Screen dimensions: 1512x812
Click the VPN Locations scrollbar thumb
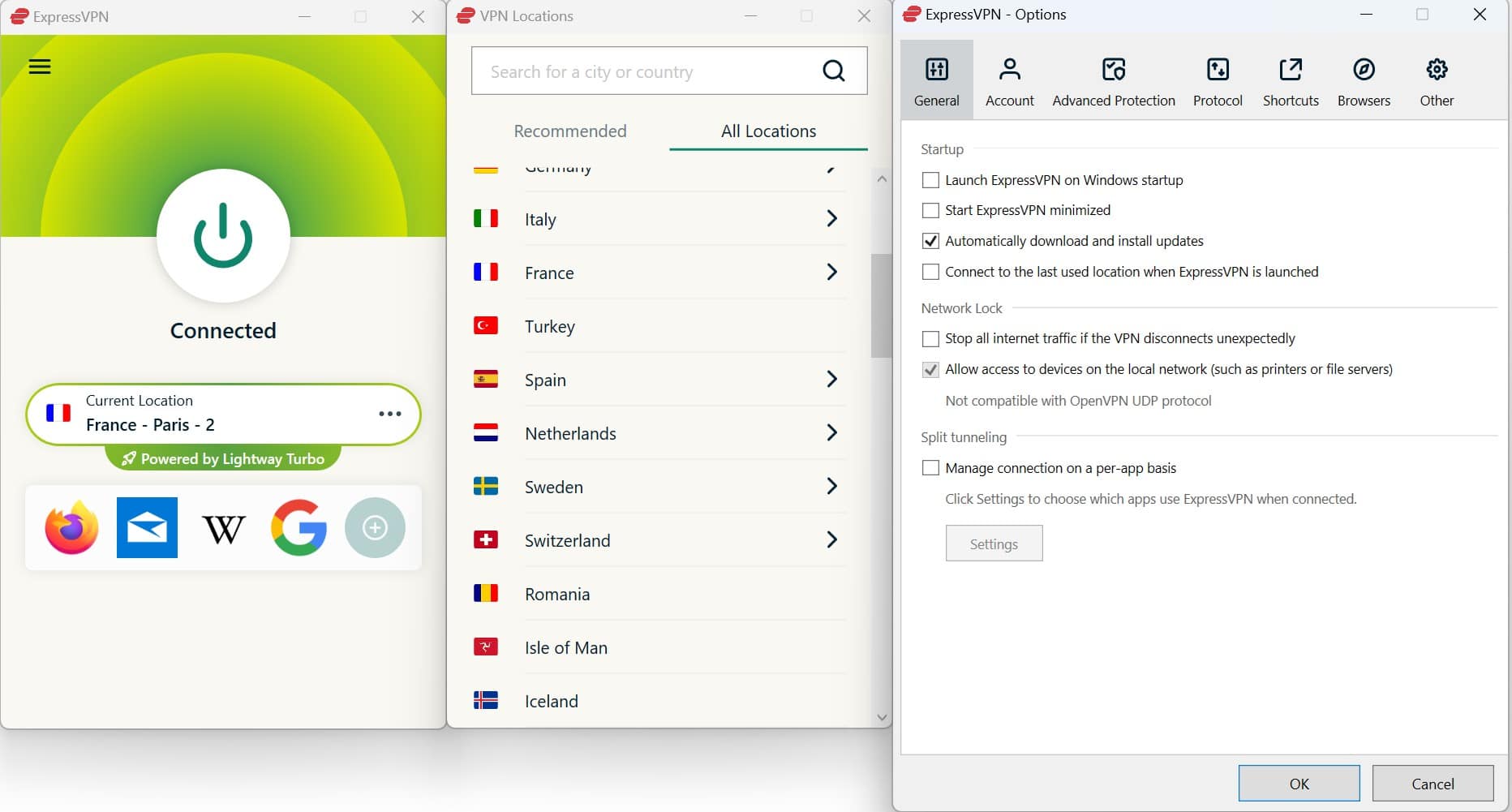click(881, 306)
